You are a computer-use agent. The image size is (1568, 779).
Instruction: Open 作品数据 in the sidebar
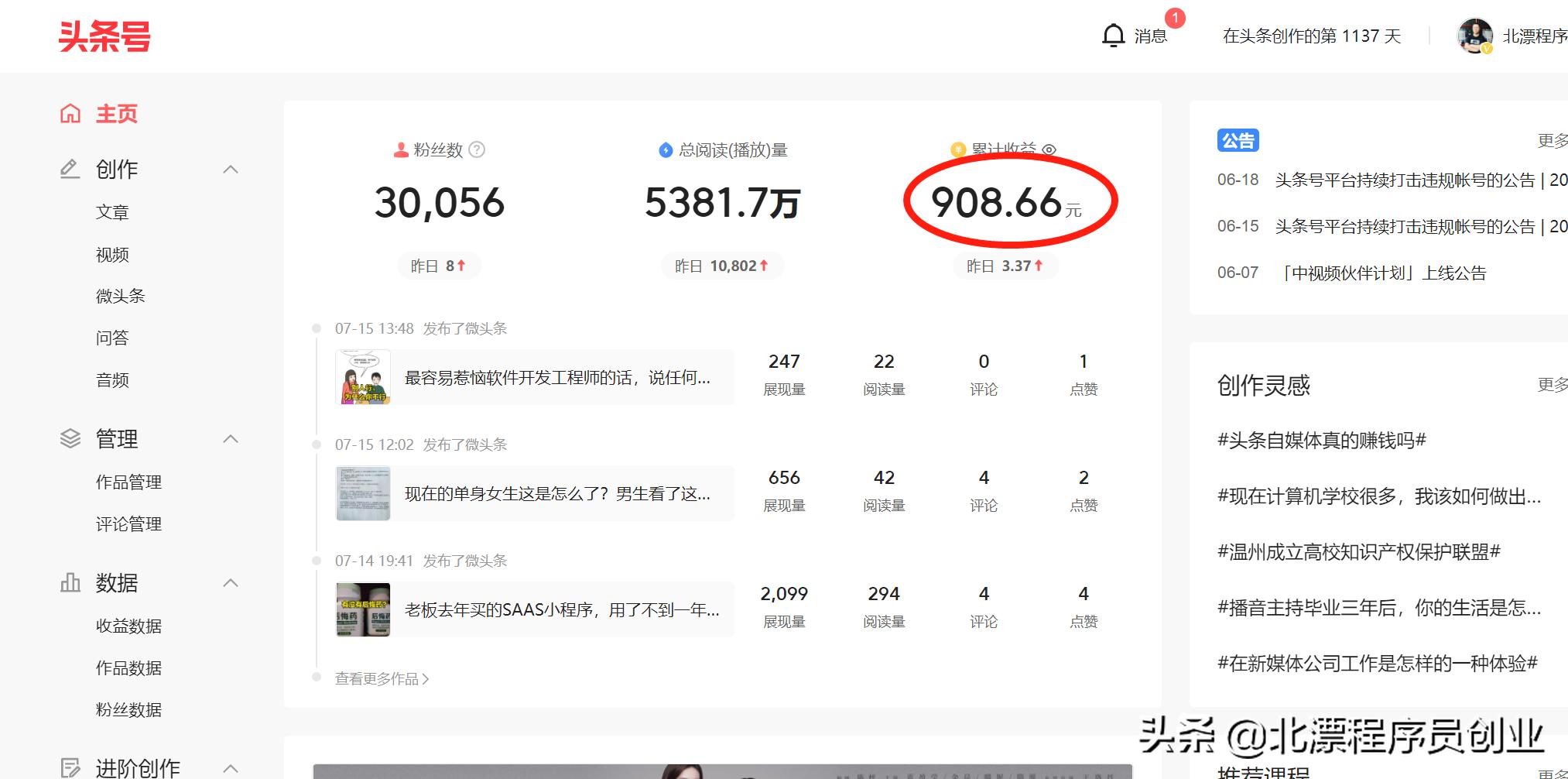pyautogui.click(x=128, y=667)
